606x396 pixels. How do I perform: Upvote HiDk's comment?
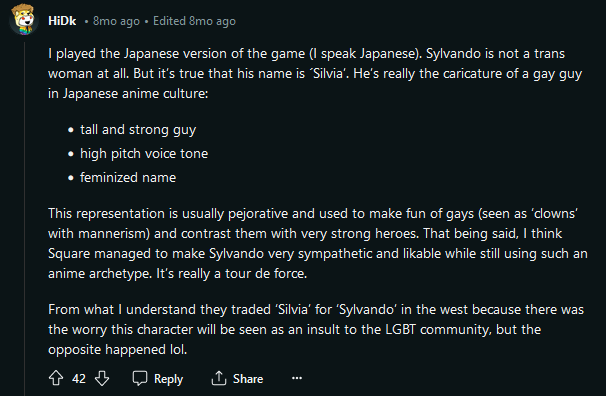[56, 378]
